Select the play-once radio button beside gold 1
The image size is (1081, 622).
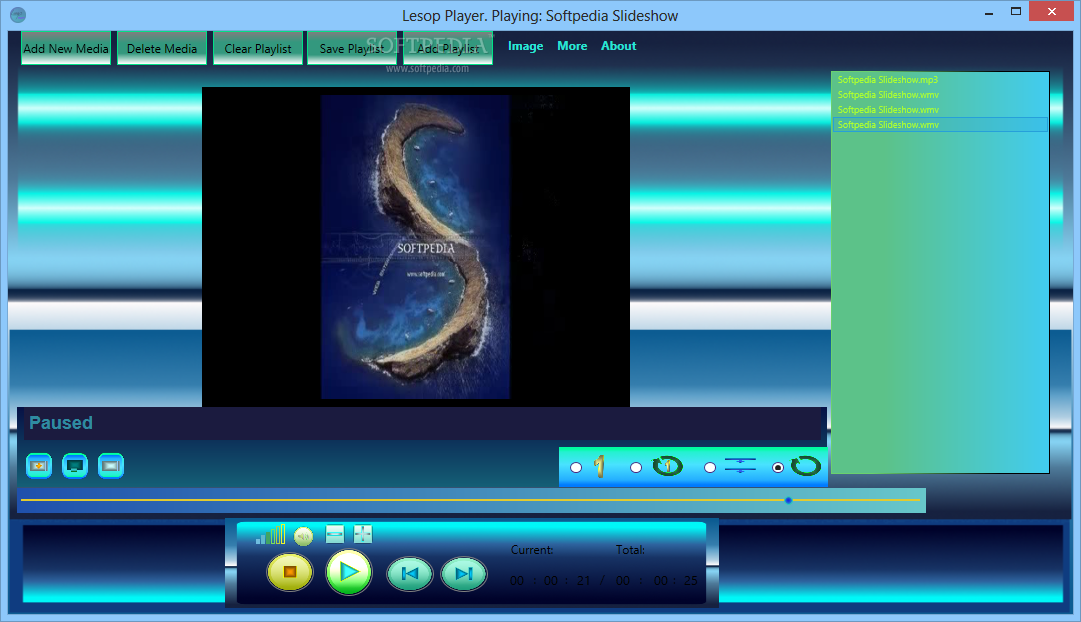[x=576, y=468]
